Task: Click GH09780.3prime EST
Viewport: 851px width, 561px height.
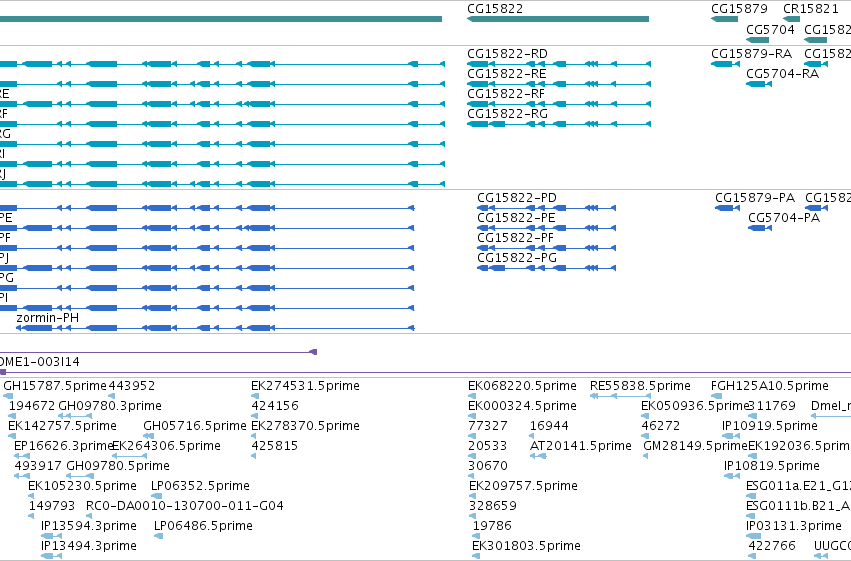Action: tap(75, 416)
